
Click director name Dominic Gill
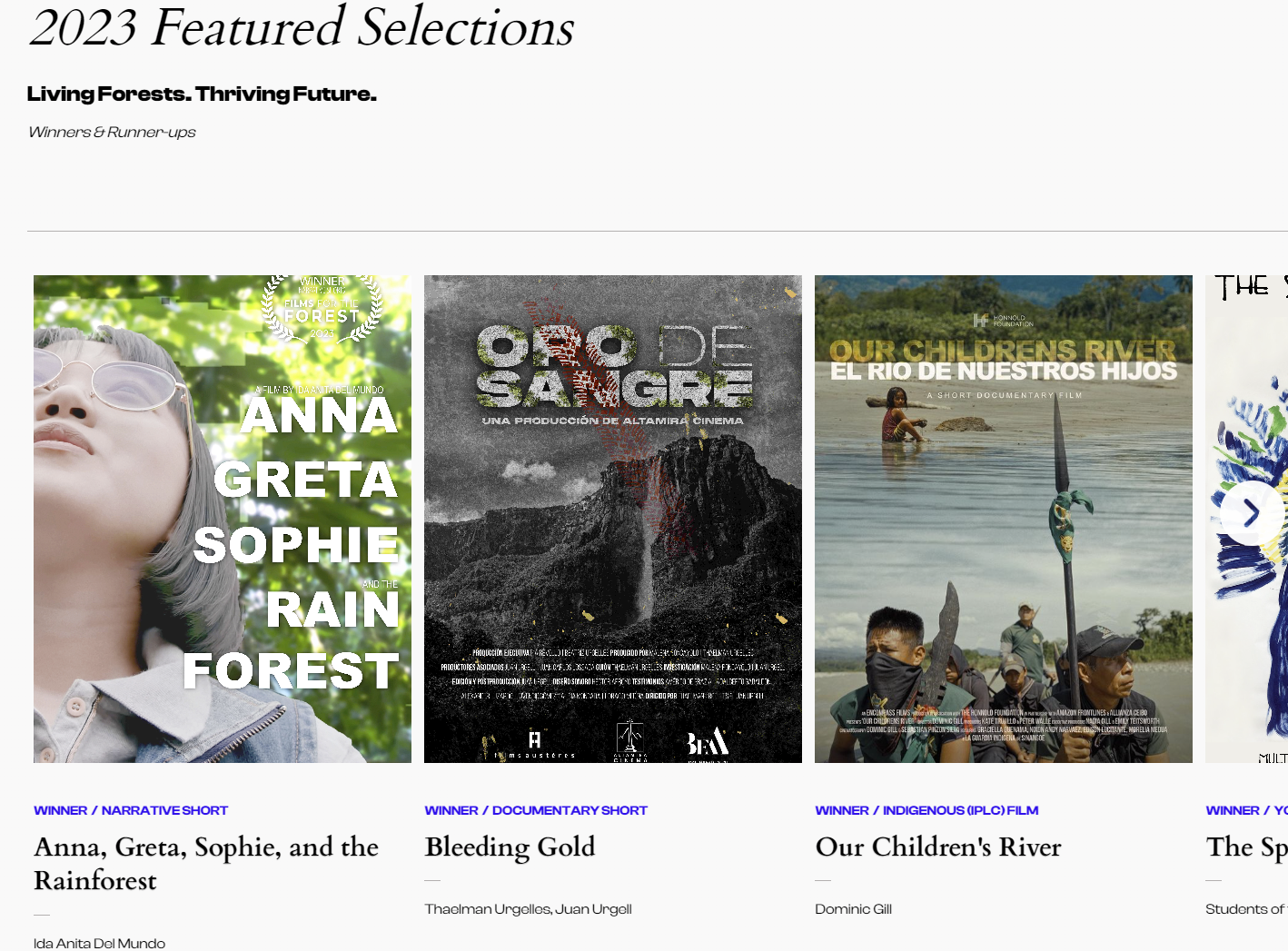(854, 909)
